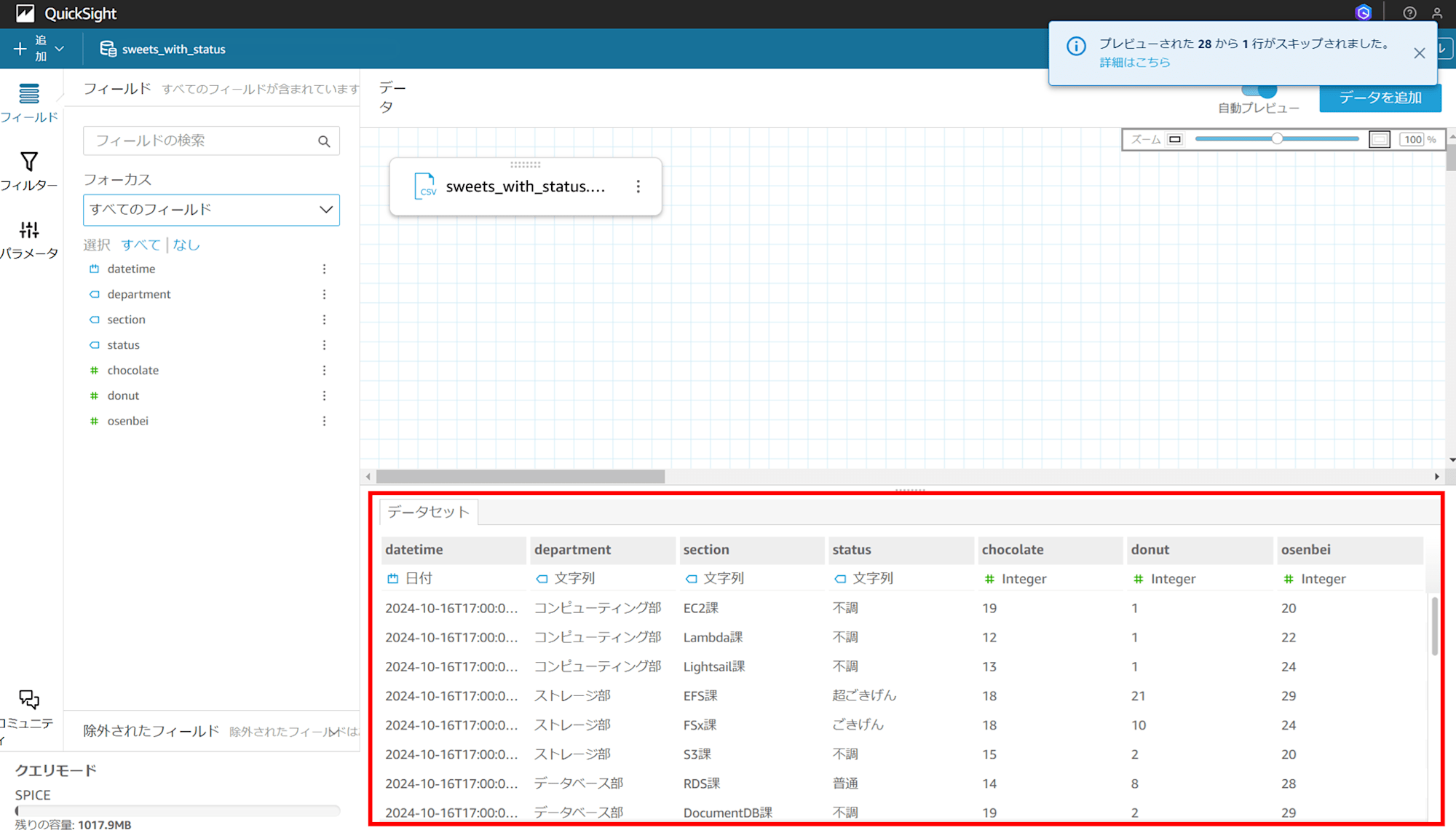Open the Fields panel icon in sidebar
1456x833 pixels.
point(29,94)
